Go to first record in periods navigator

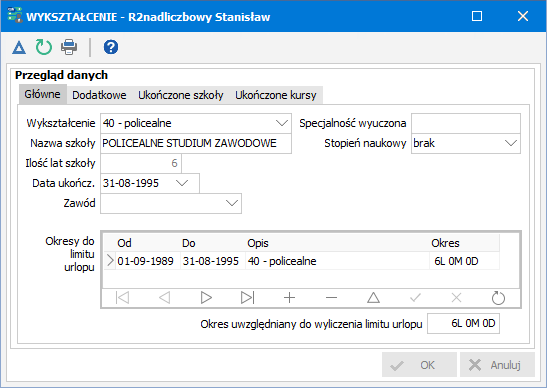click(x=122, y=298)
